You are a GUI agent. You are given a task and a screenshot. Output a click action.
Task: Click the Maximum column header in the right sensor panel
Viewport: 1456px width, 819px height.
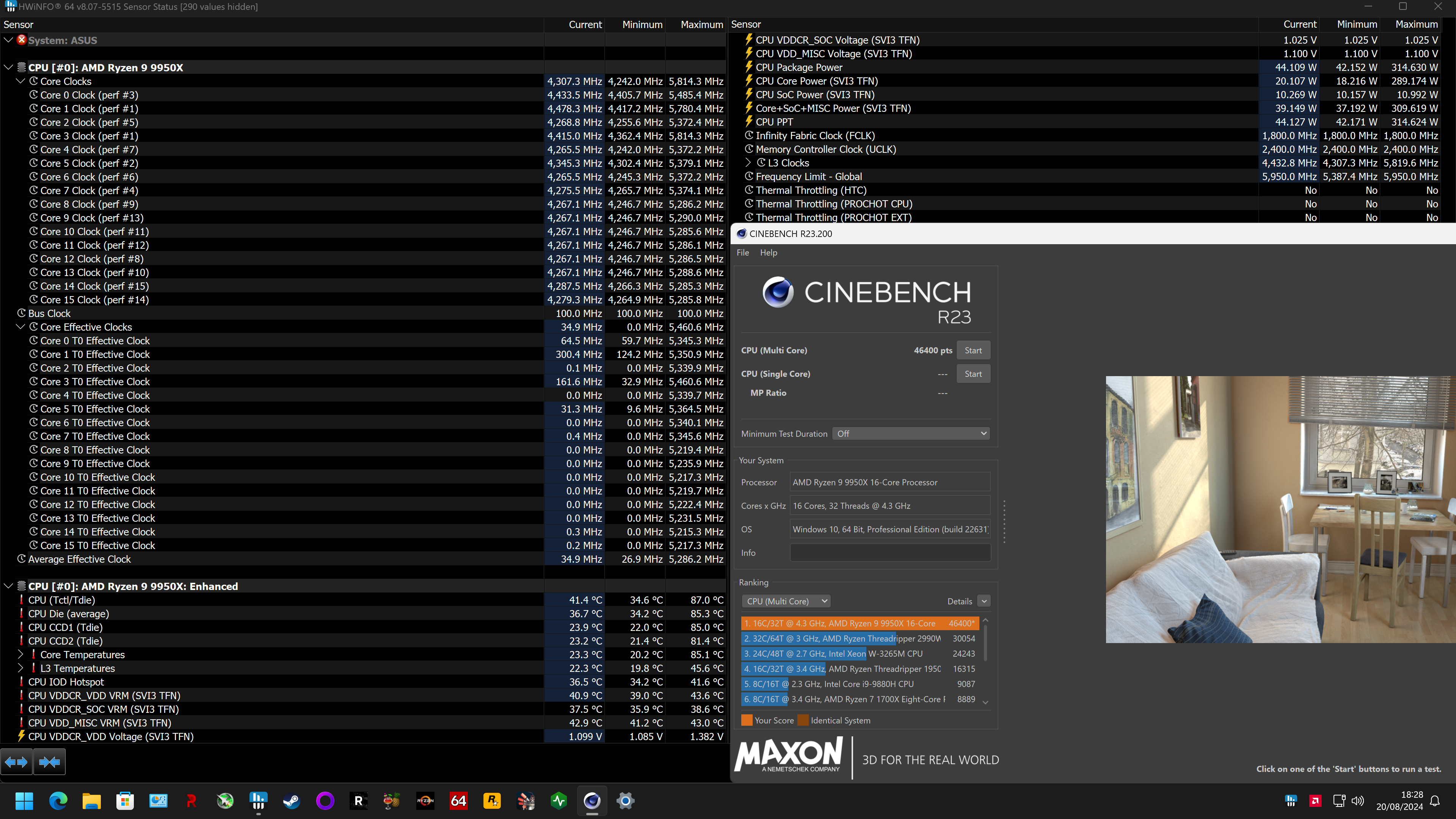[1416, 24]
